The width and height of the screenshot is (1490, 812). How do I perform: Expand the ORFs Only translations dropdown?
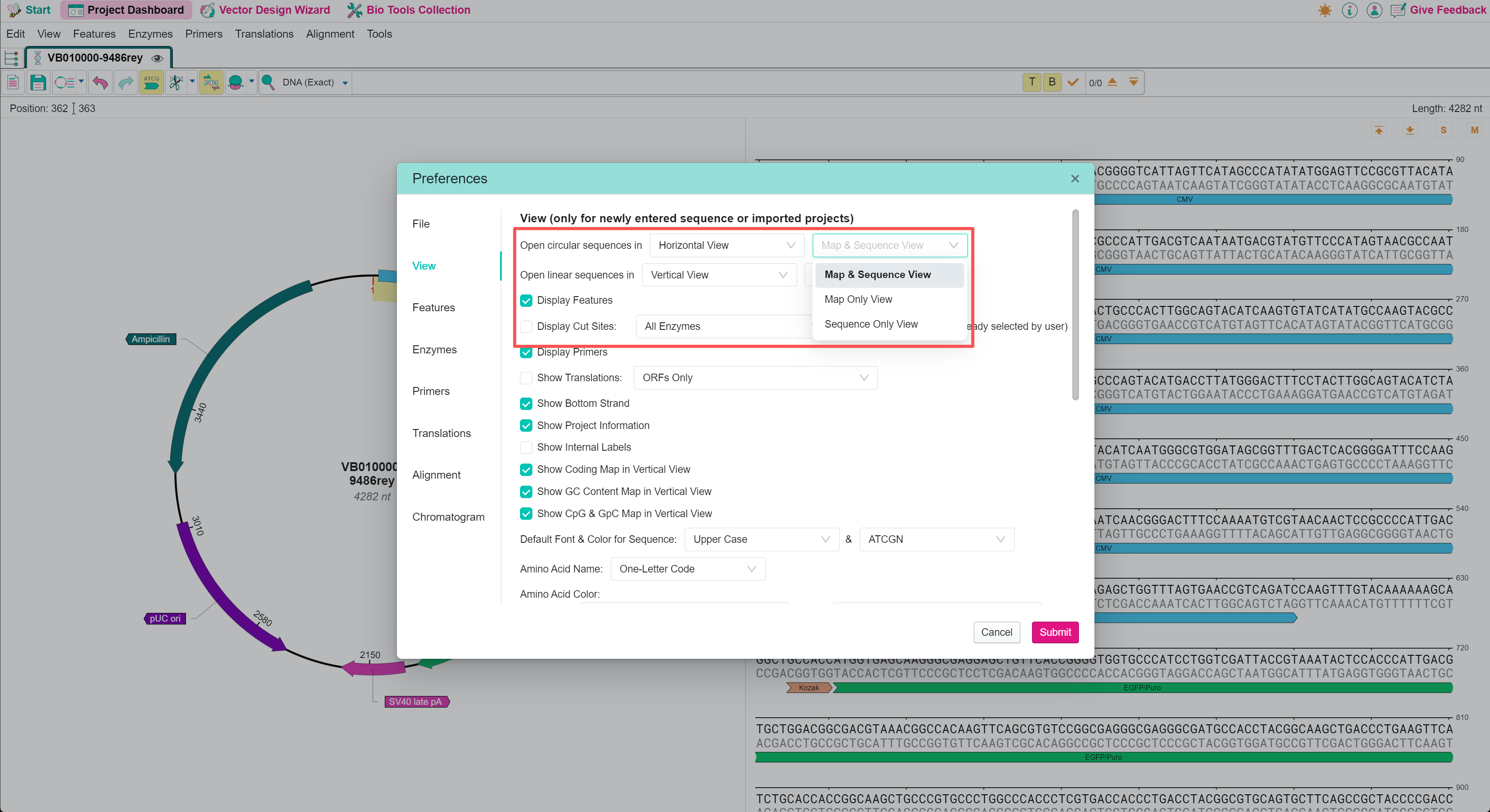coord(755,378)
